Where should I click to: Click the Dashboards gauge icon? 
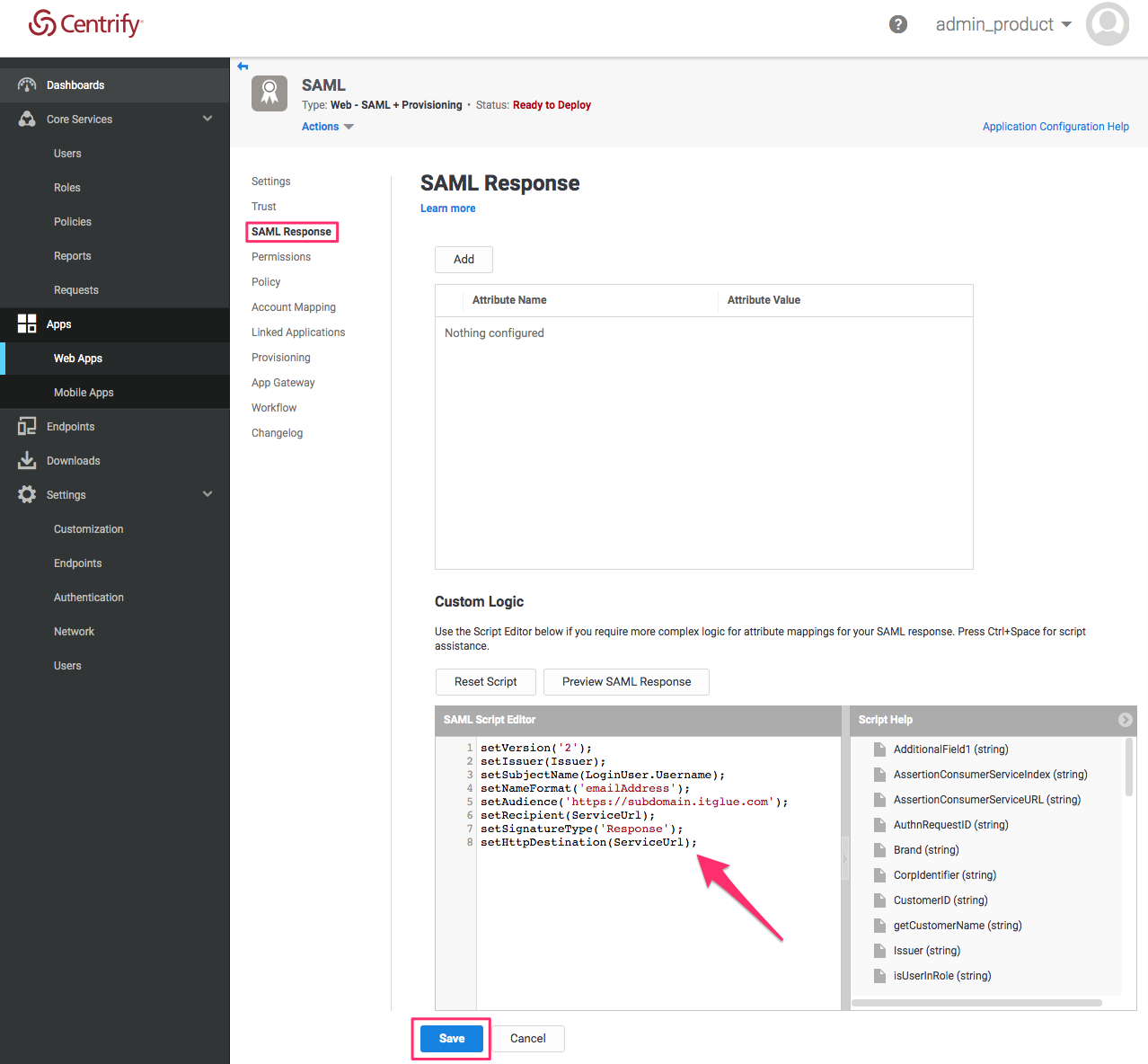click(27, 84)
